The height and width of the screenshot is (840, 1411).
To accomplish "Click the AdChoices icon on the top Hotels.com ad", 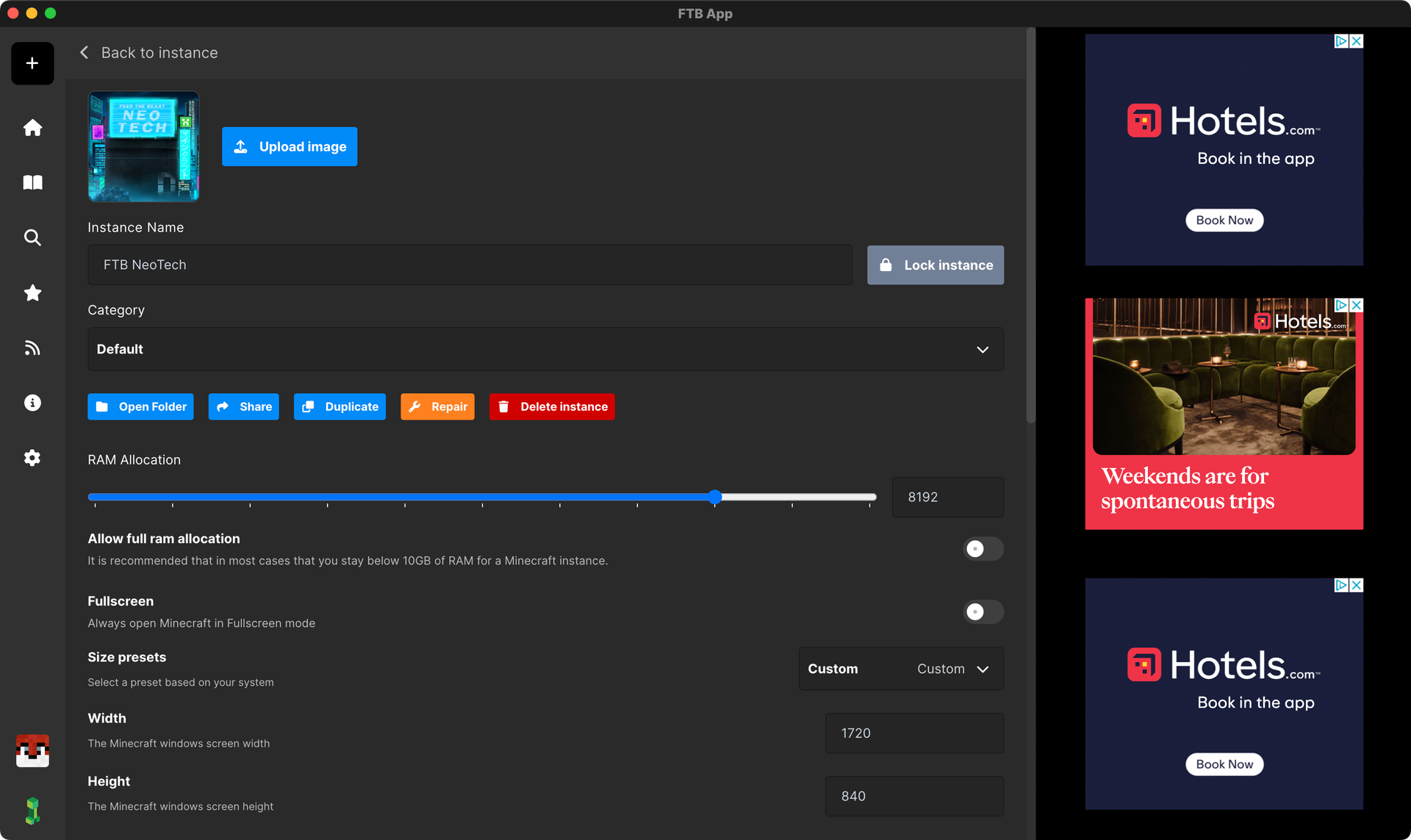I will coord(1341,41).
